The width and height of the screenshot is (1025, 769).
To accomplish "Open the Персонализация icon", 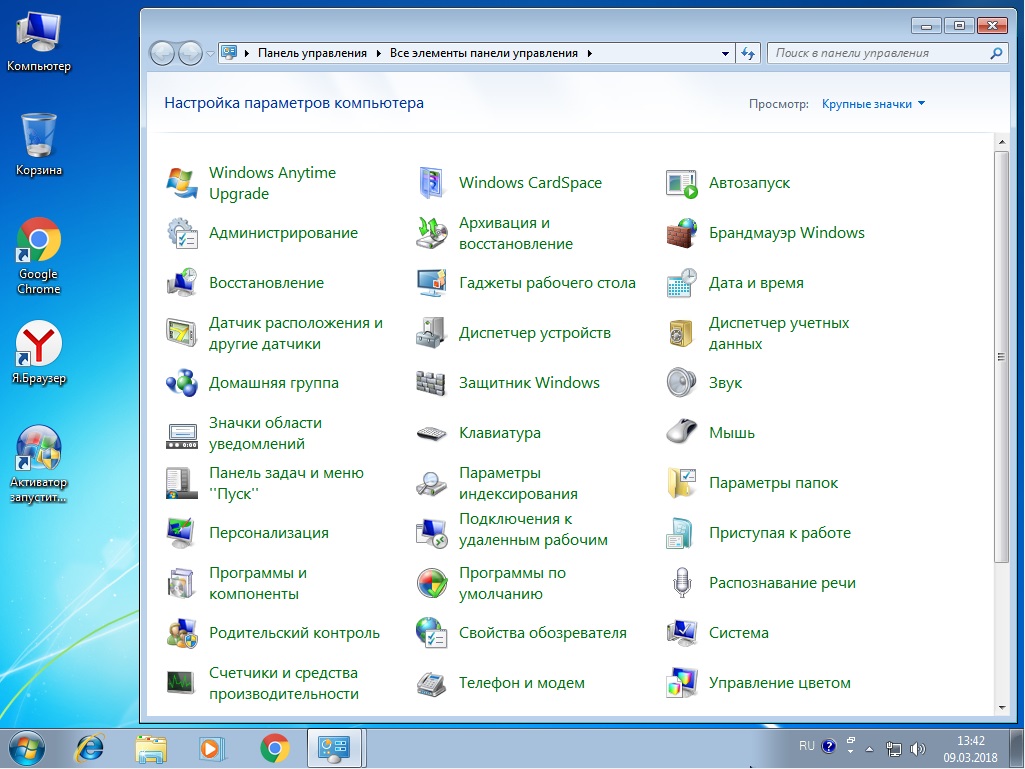I will [x=181, y=533].
